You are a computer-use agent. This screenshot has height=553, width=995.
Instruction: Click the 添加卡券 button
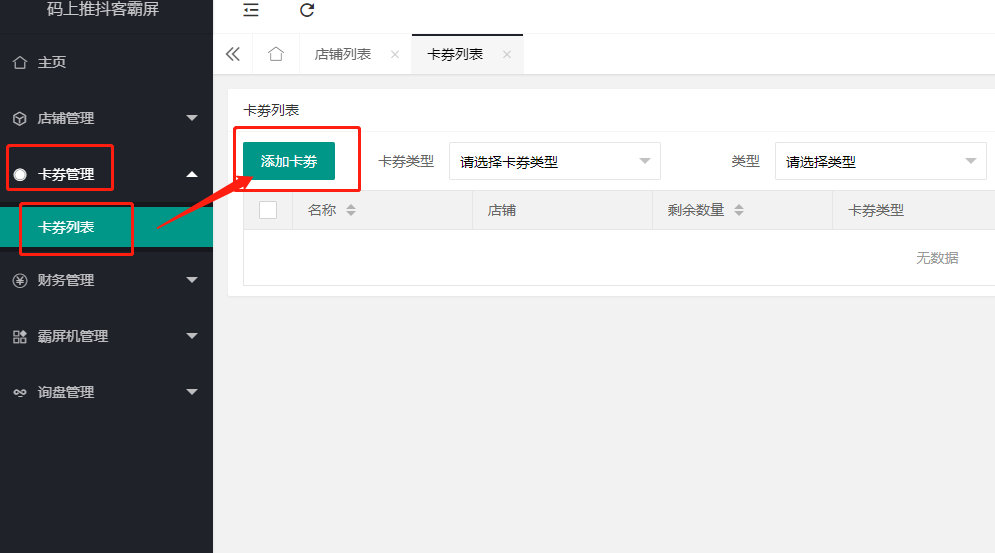pyautogui.click(x=289, y=161)
